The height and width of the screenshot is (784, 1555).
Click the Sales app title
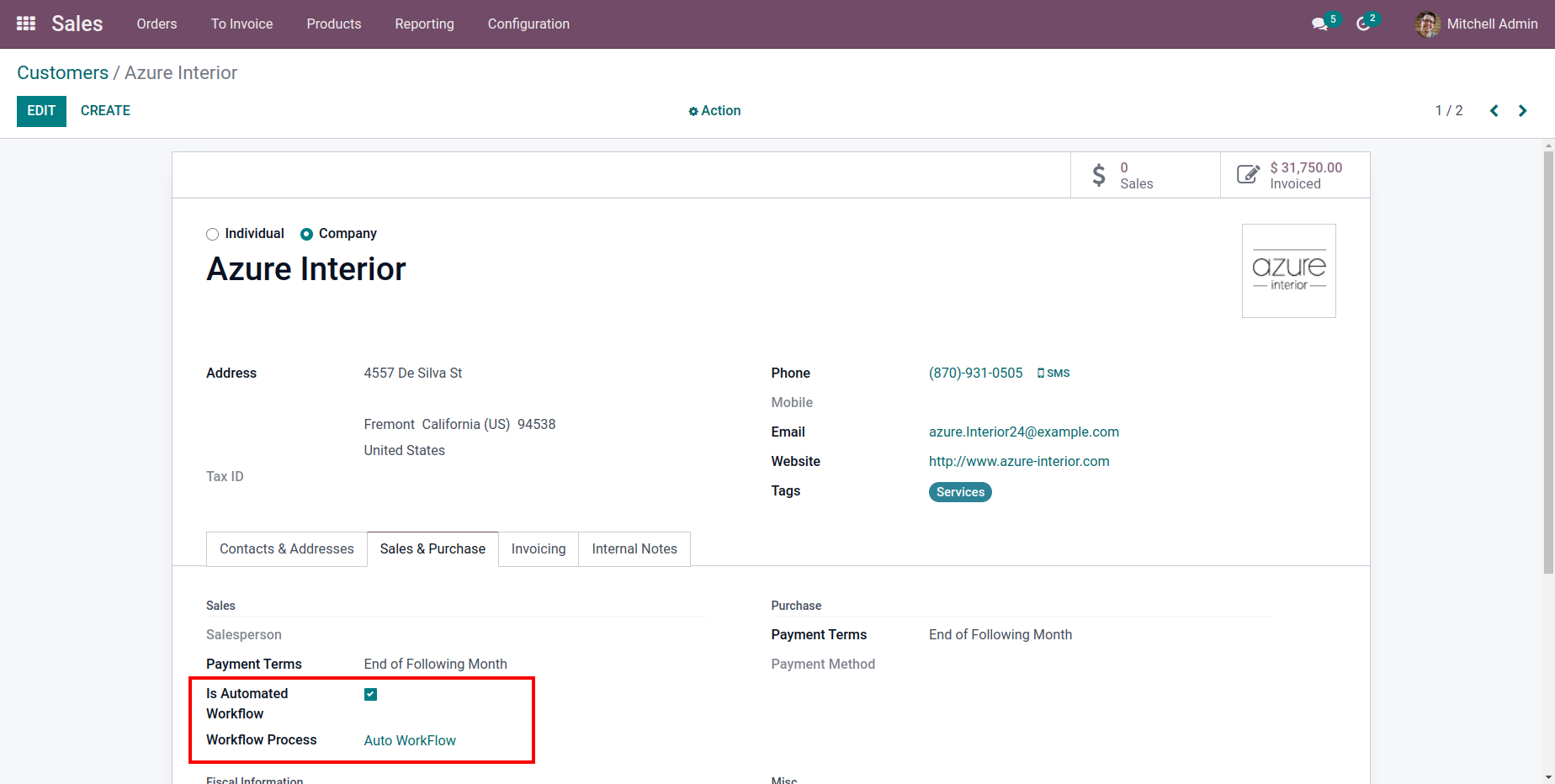tap(77, 24)
